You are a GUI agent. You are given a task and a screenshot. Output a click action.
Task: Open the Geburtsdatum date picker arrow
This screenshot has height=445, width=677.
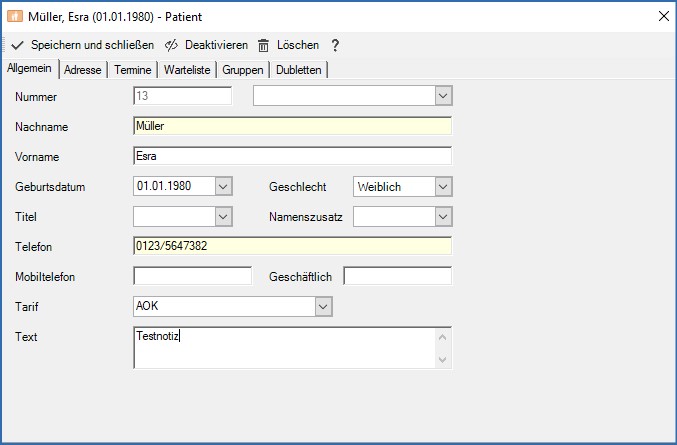(223, 186)
